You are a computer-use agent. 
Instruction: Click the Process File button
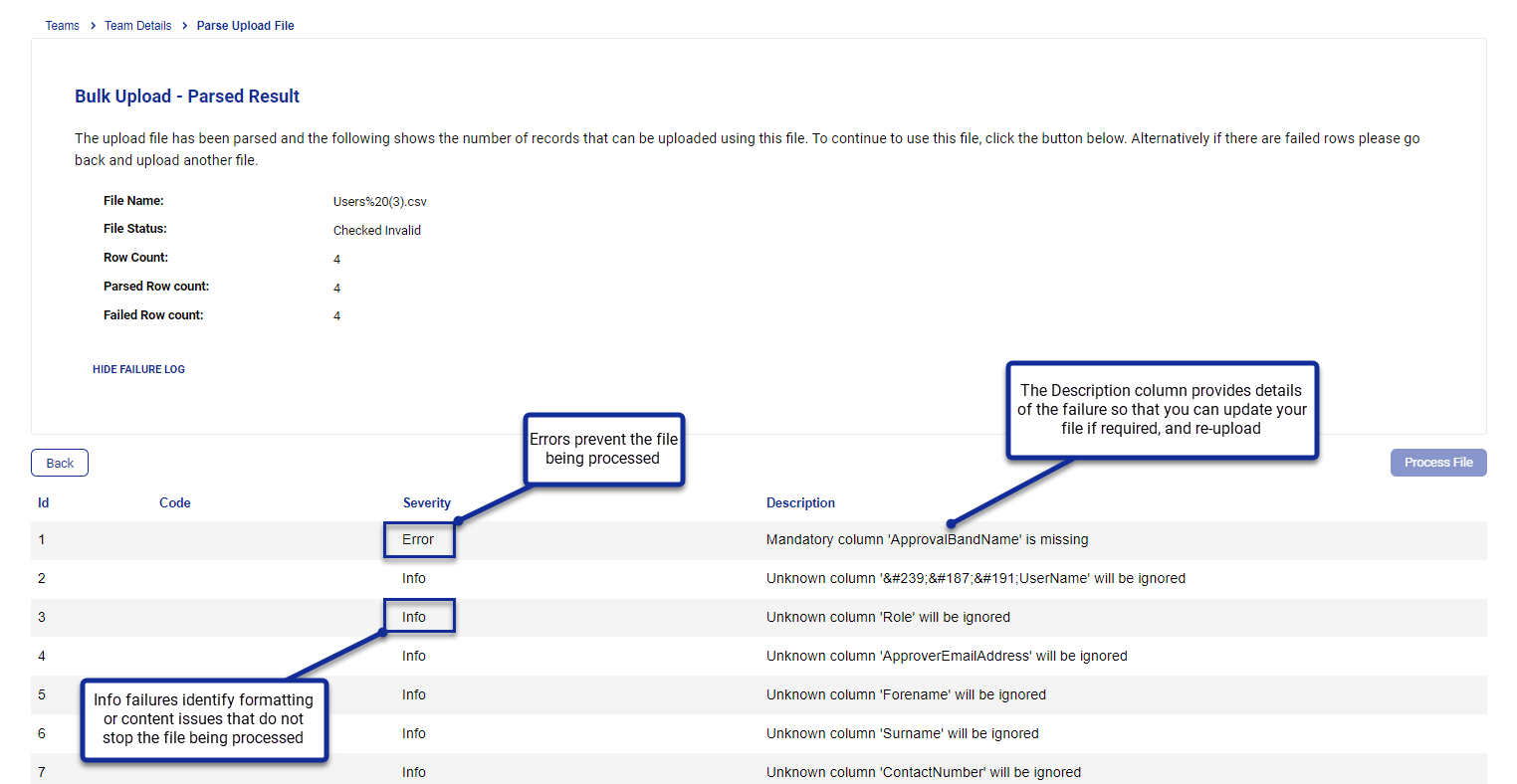click(x=1438, y=463)
